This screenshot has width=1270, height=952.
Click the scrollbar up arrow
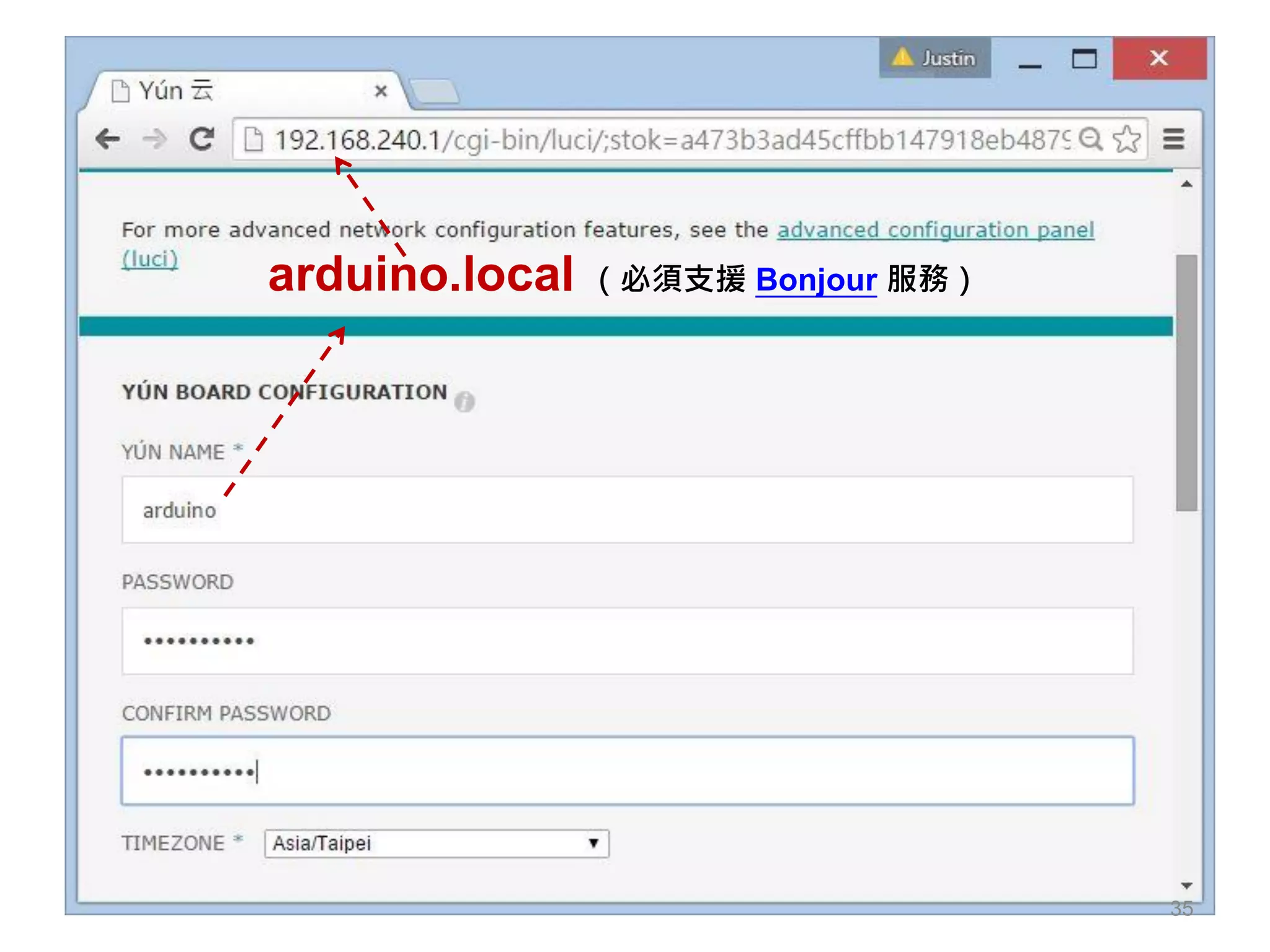(x=1186, y=184)
